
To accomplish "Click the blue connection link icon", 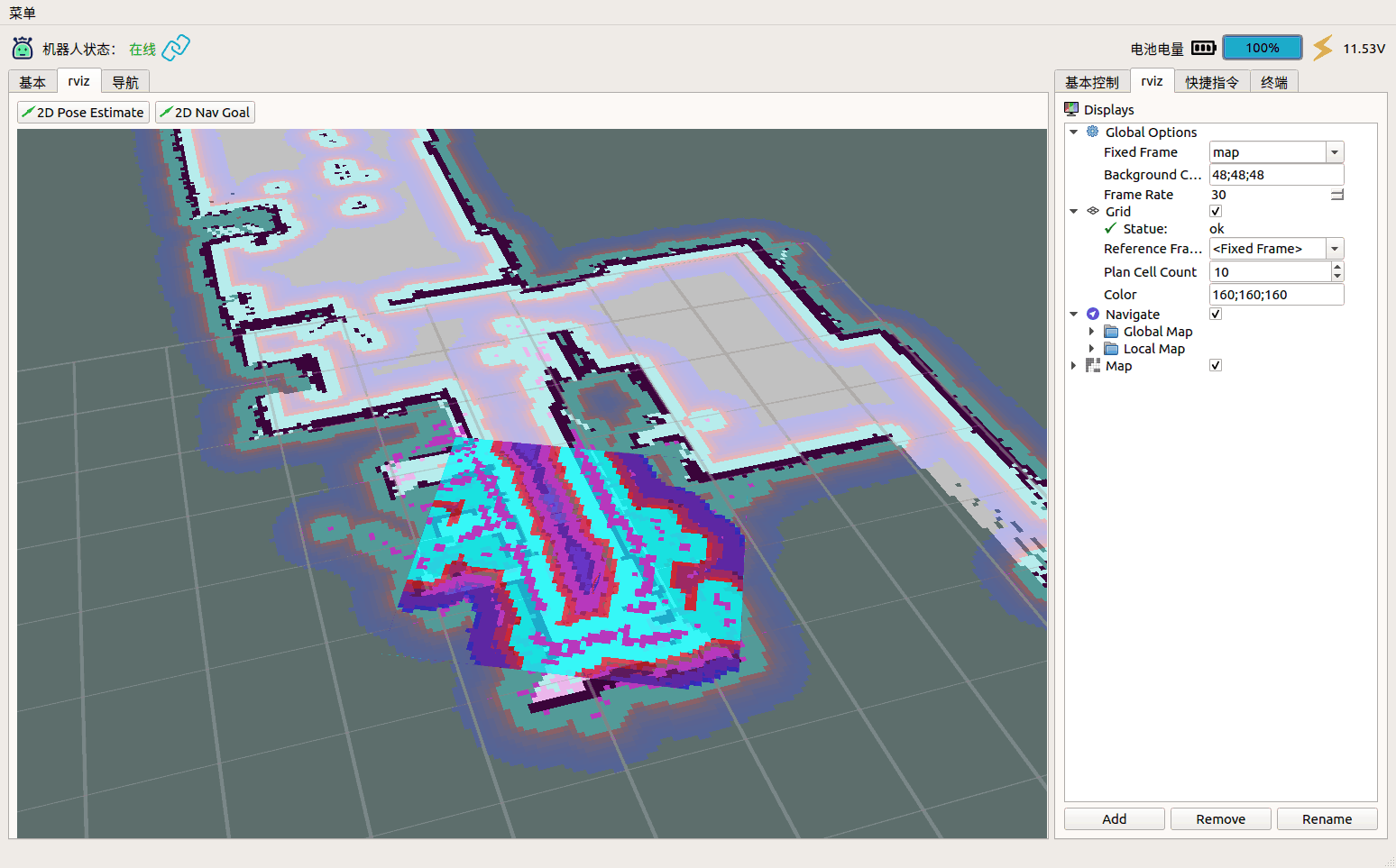I will pos(176,47).
